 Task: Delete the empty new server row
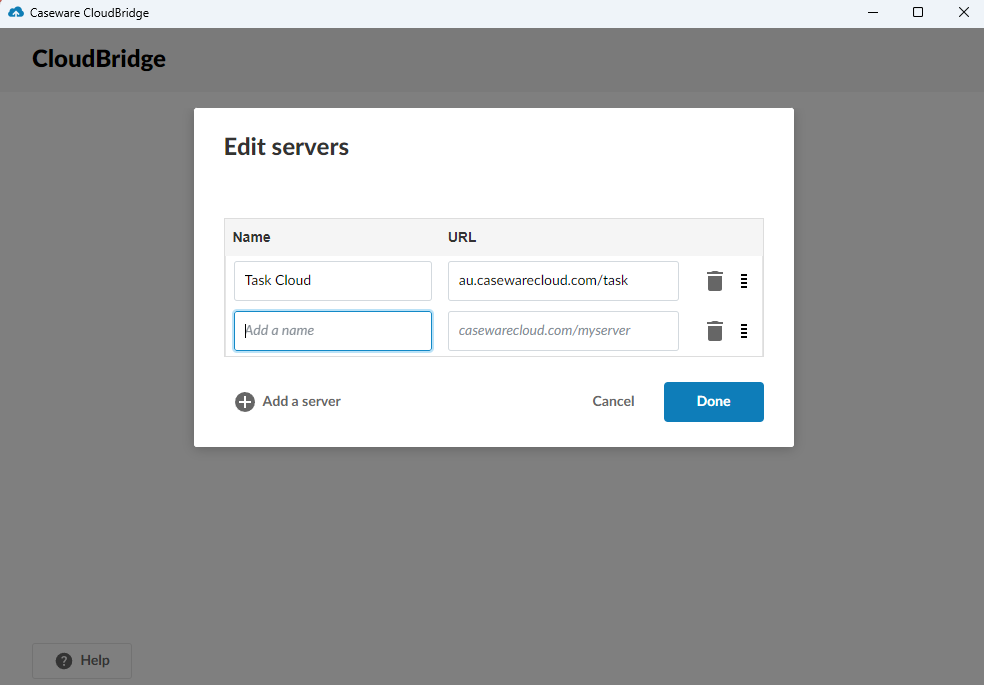click(x=715, y=331)
